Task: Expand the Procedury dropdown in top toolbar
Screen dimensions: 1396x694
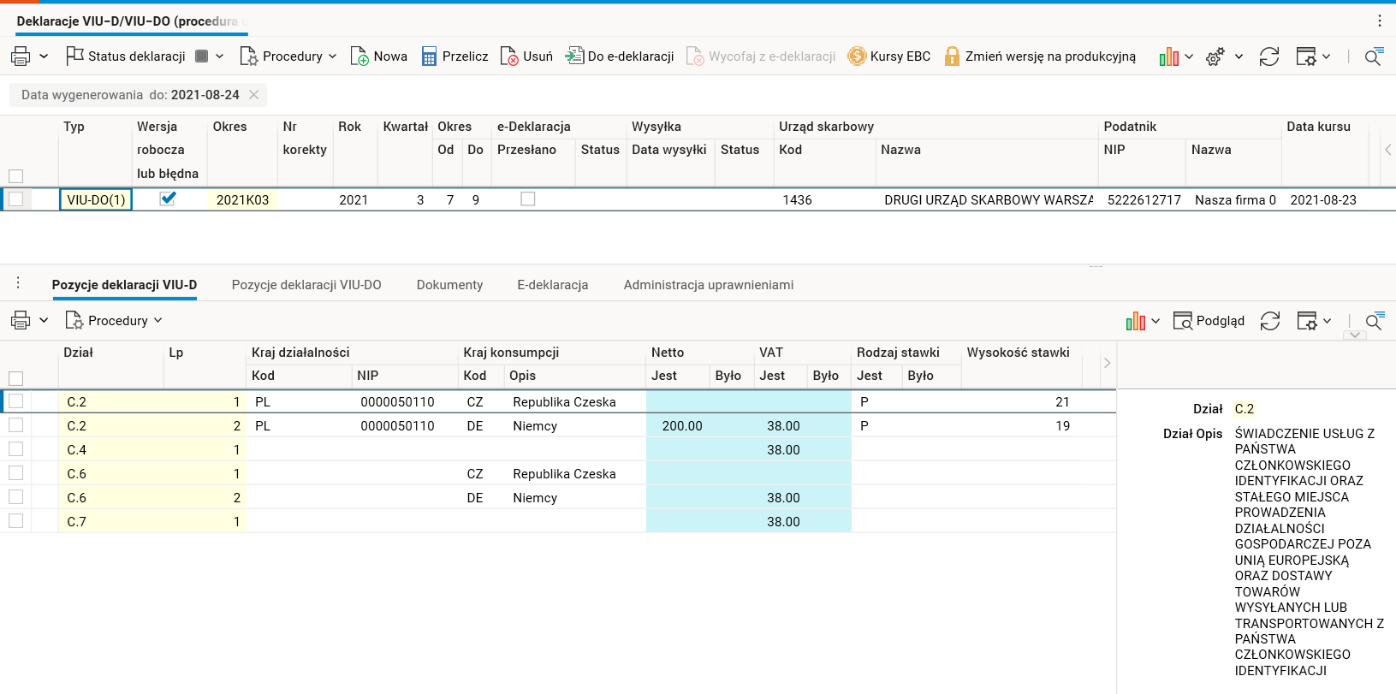Action: tap(333, 57)
